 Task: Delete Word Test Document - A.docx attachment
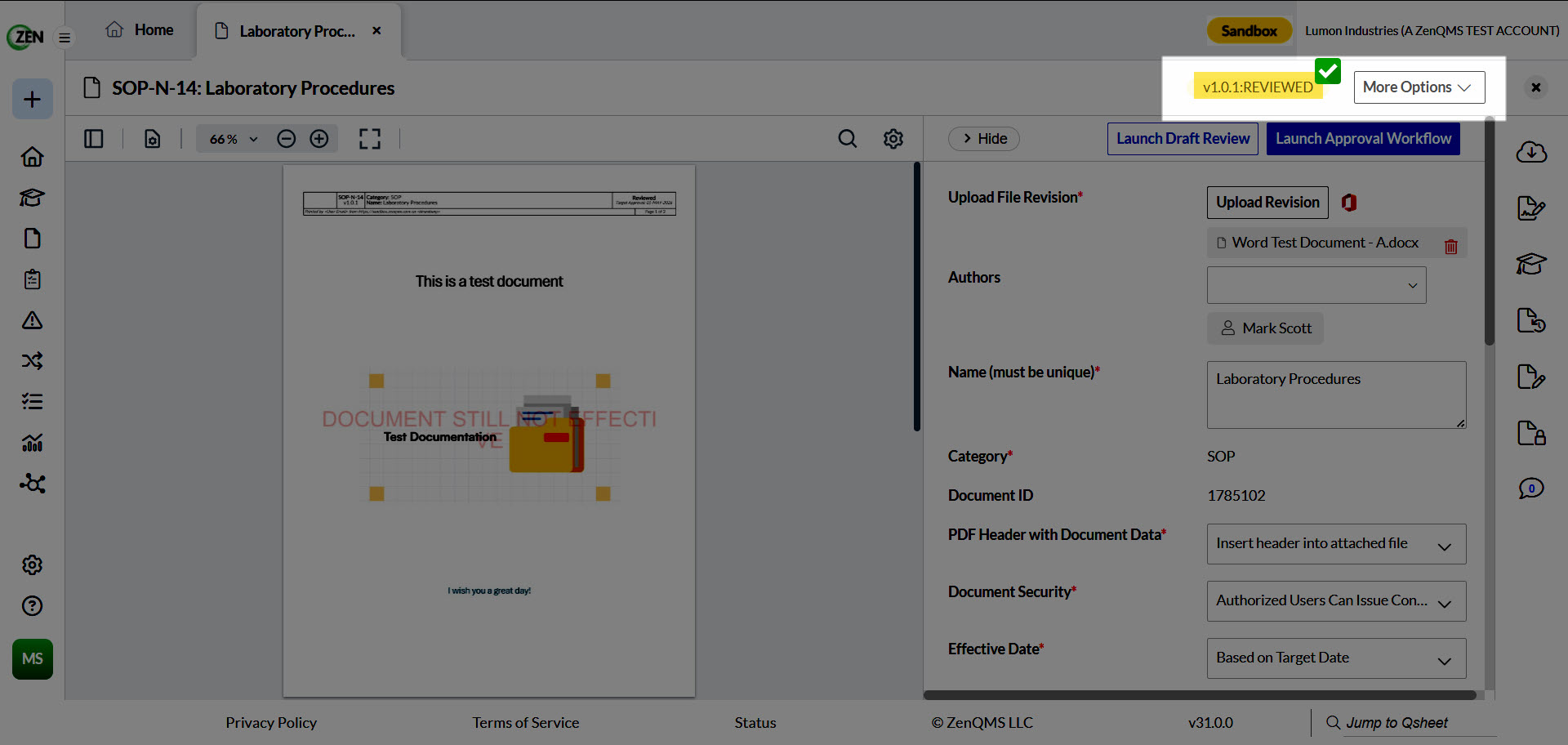click(1451, 246)
